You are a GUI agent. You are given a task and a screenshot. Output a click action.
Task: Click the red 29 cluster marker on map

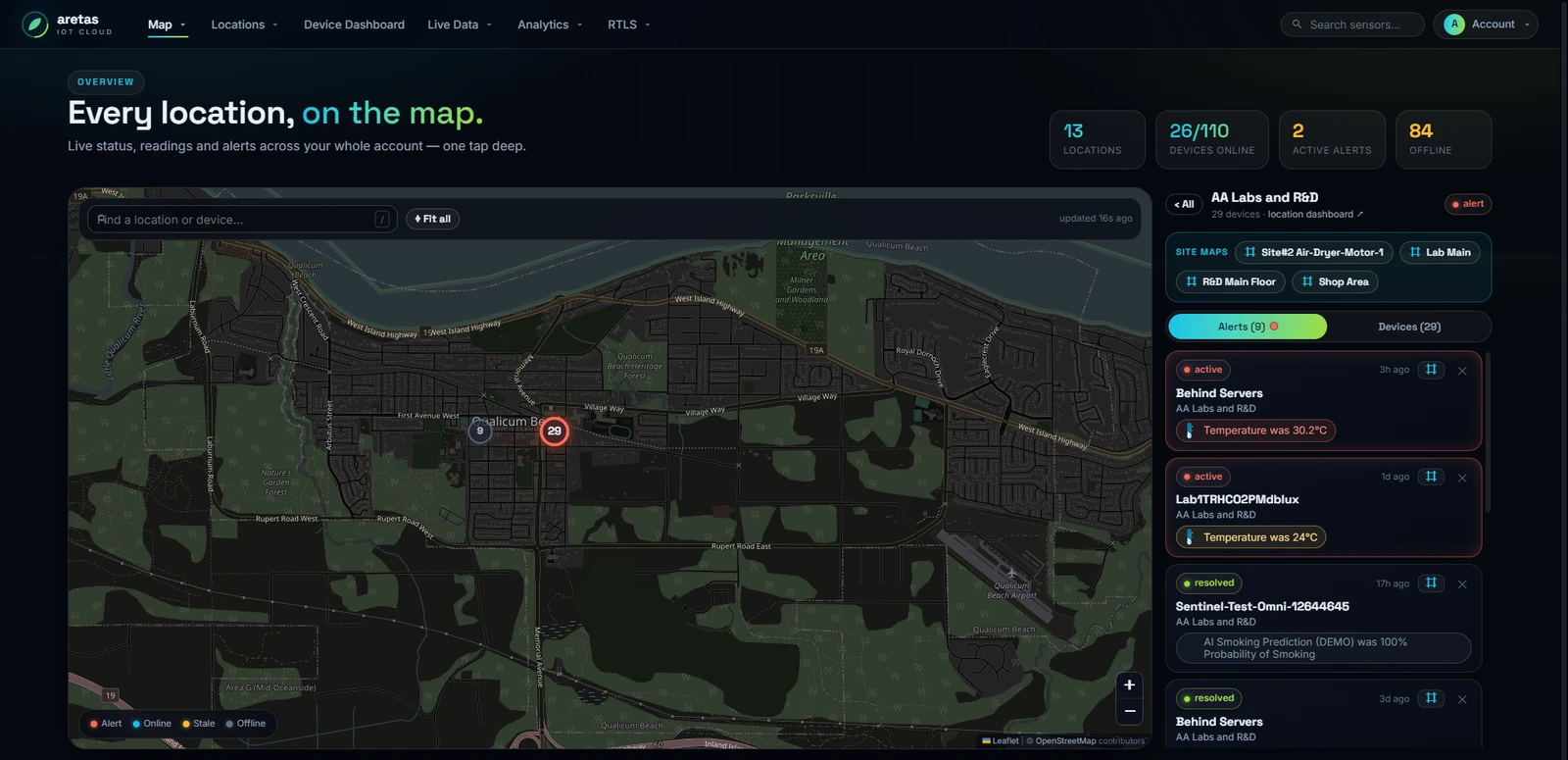[555, 431]
